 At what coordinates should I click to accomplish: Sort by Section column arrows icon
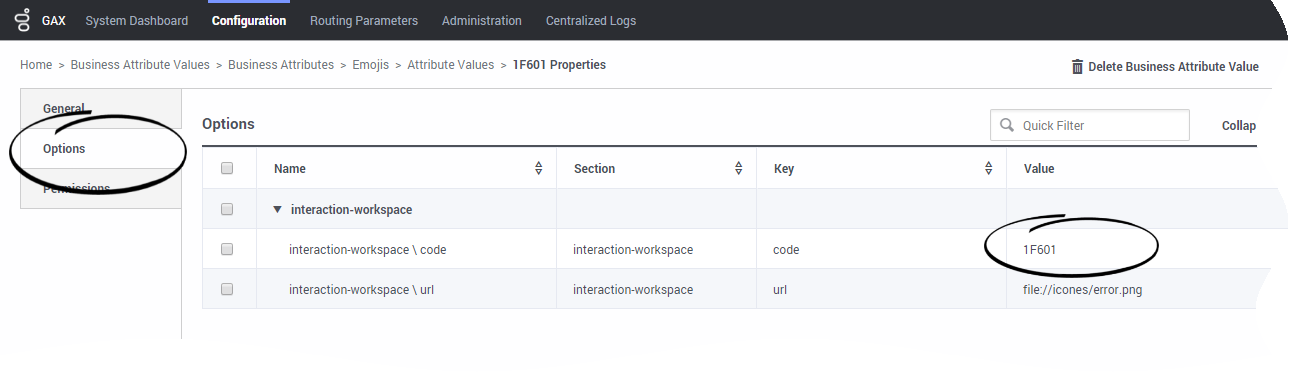[738, 169]
